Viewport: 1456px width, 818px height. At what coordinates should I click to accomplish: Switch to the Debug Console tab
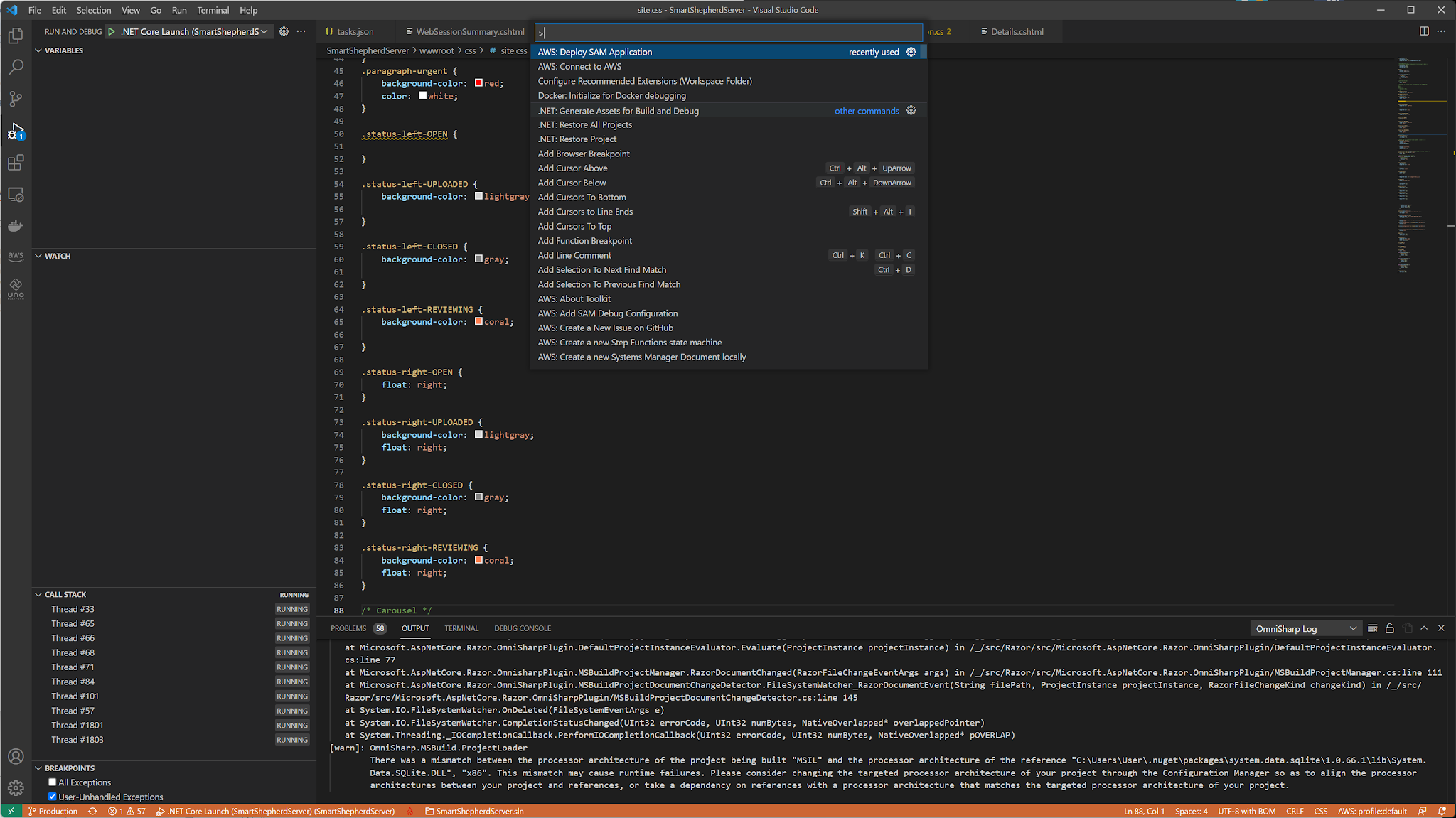[523, 628]
